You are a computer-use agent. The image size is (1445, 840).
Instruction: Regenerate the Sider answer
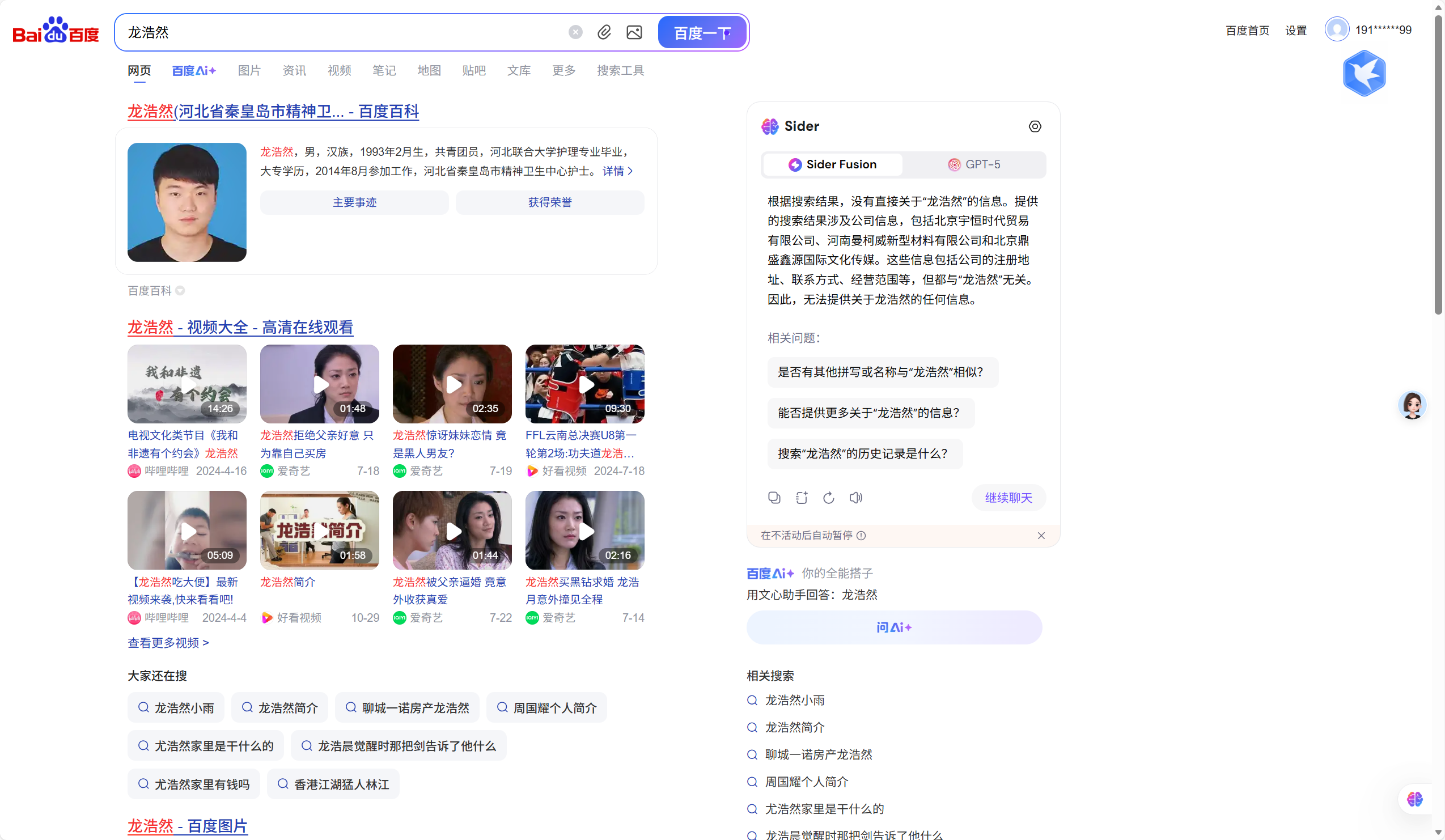pos(829,498)
